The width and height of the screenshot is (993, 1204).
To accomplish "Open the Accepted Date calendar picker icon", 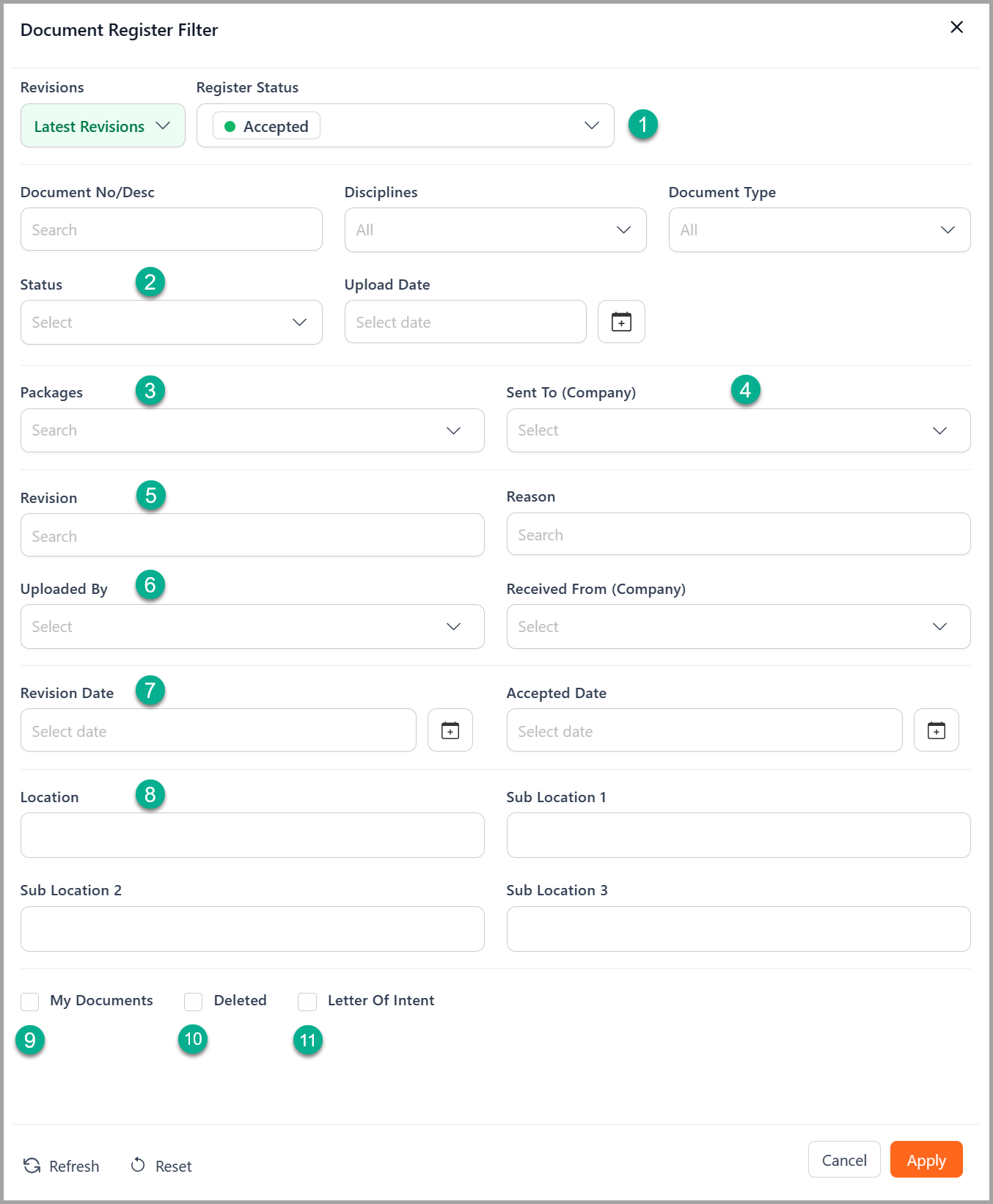I will click(x=937, y=730).
